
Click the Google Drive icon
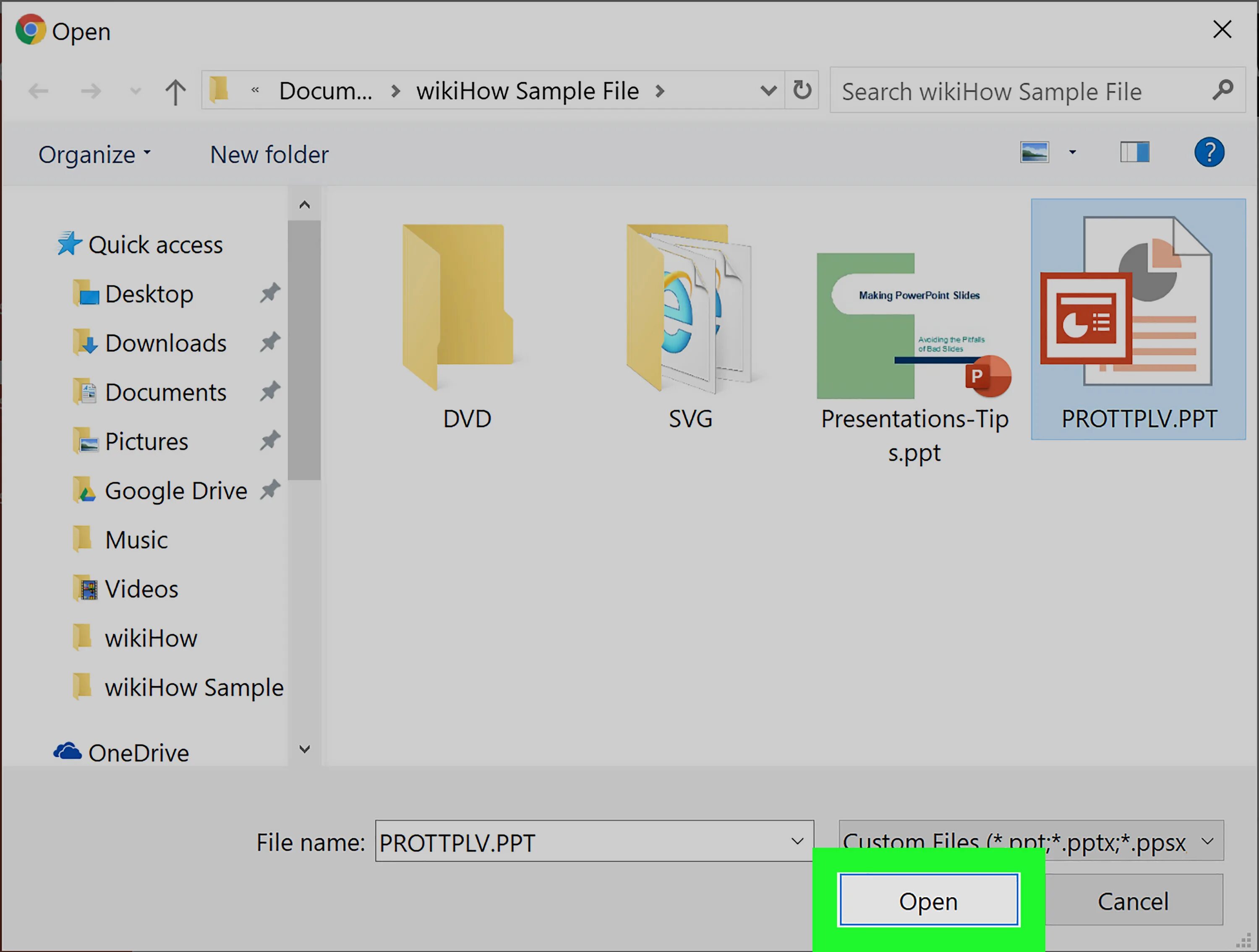(84, 490)
